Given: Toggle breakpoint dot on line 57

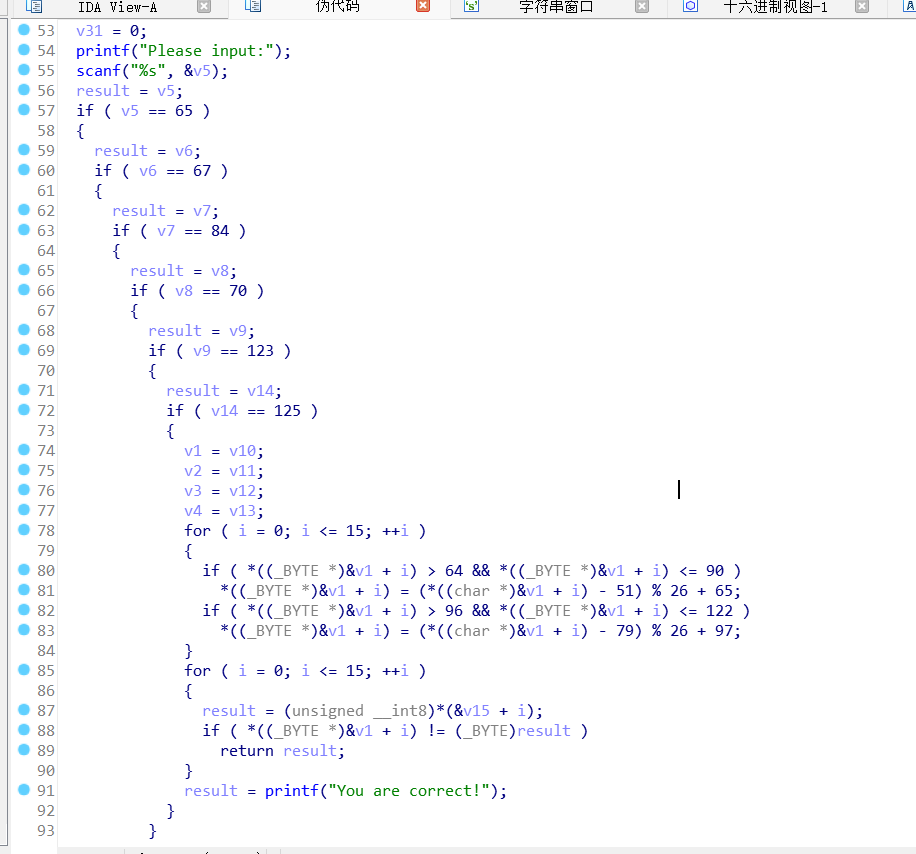Looking at the screenshot, I should [24, 110].
